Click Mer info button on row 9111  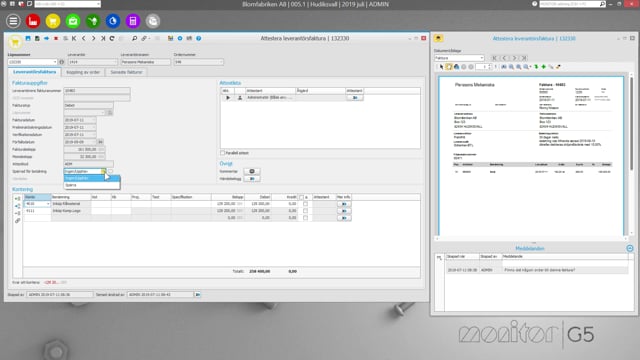point(344,211)
